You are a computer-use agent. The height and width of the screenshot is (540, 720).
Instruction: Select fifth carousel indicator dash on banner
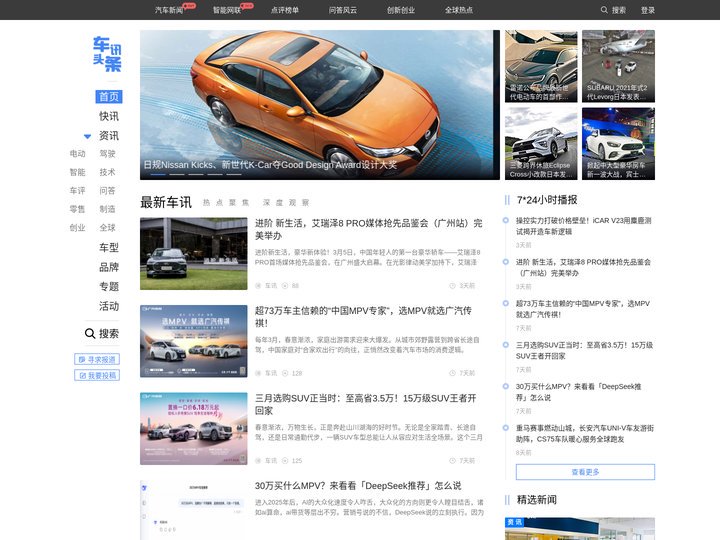pos(234,174)
